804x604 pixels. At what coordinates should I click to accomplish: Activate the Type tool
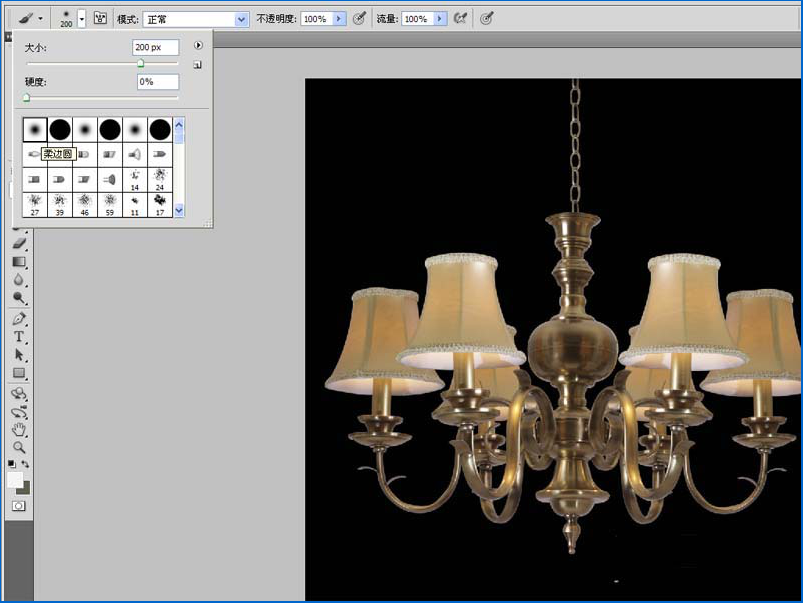(19, 337)
